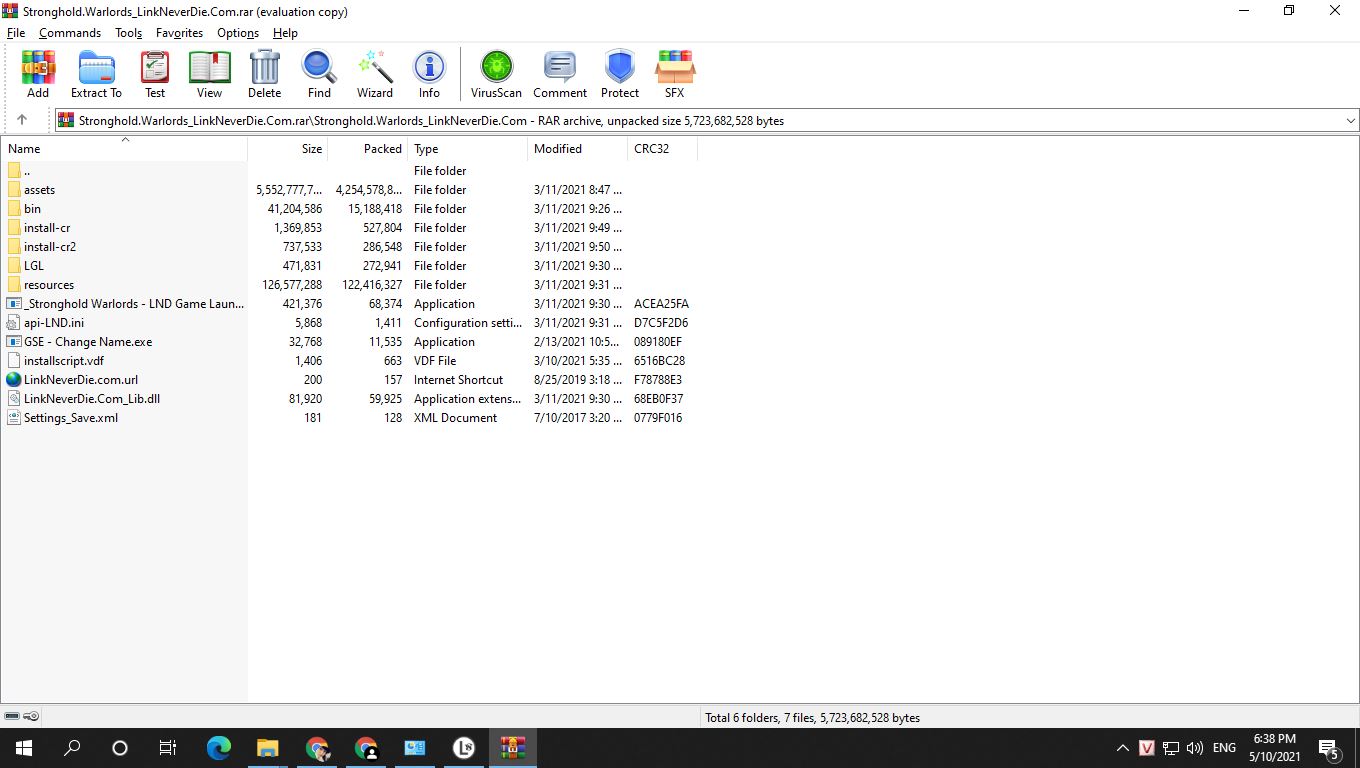Open the Favorites menu
The height and width of the screenshot is (768, 1360).
pyautogui.click(x=179, y=33)
